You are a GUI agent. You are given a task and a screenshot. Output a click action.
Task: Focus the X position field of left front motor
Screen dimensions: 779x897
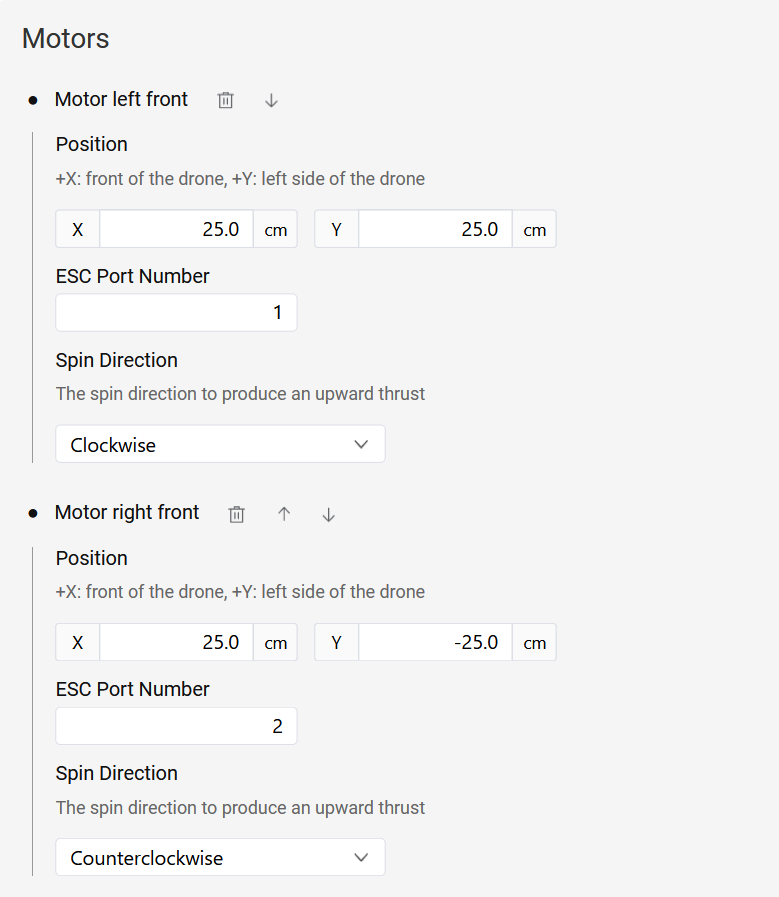point(176,229)
